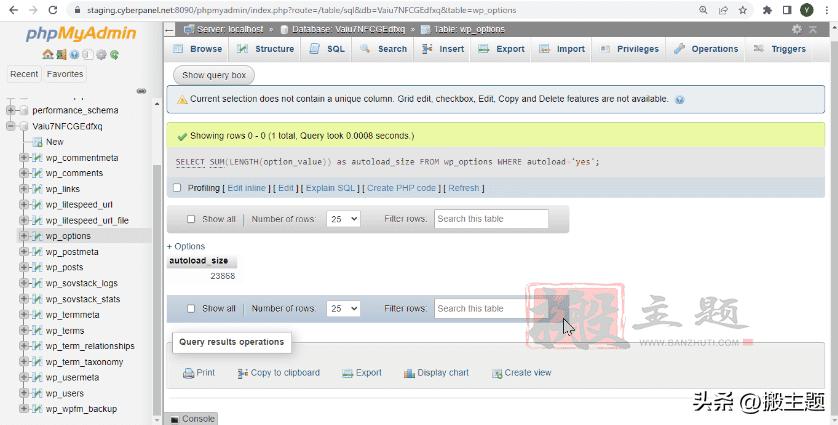Viewport: 838px width, 425px height.
Task: Click the lower Search this table field
Action: pyautogui.click(x=491, y=308)
